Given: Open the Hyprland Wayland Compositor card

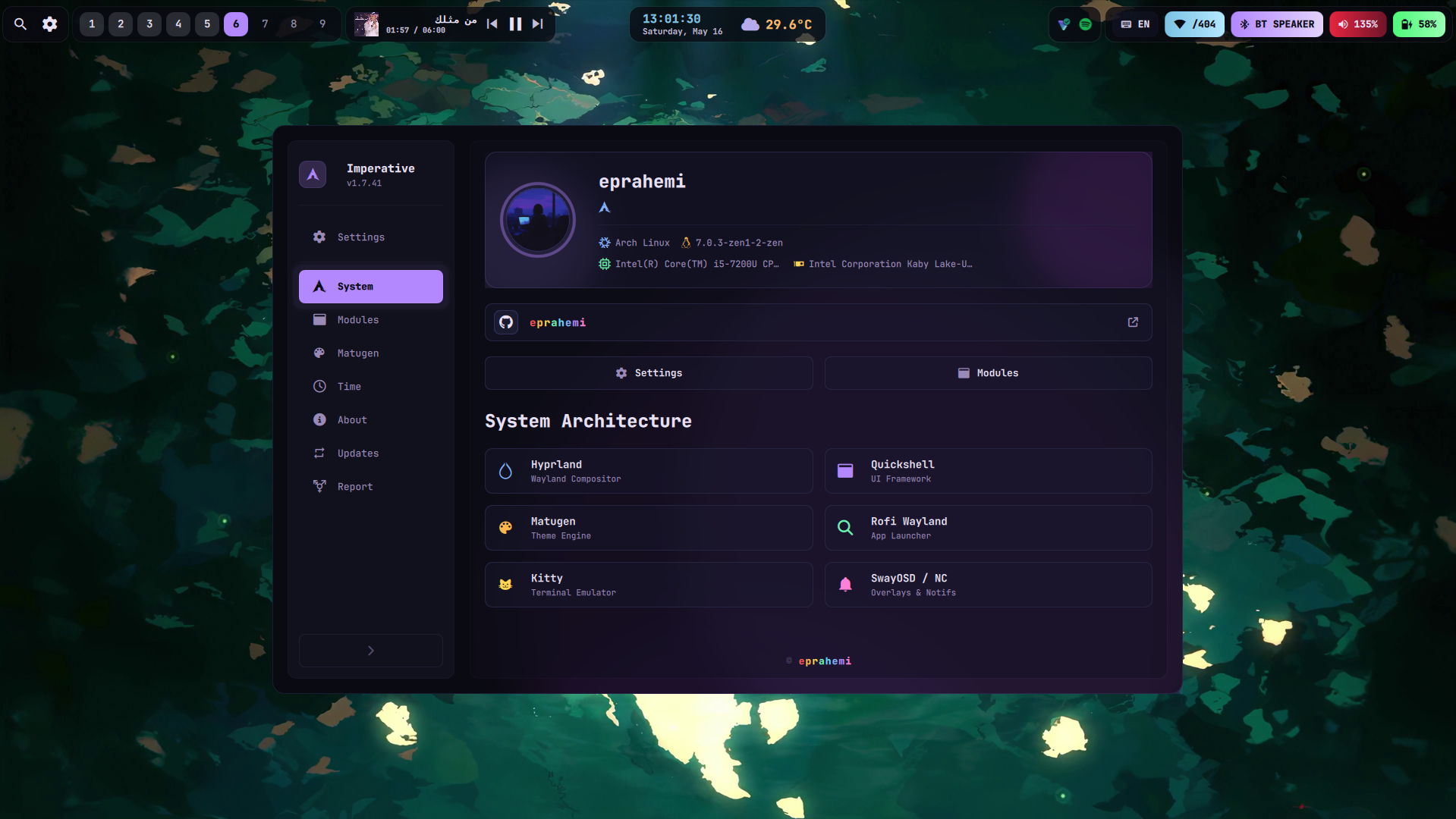Looking at the screenshot, I should click(649, 471).
